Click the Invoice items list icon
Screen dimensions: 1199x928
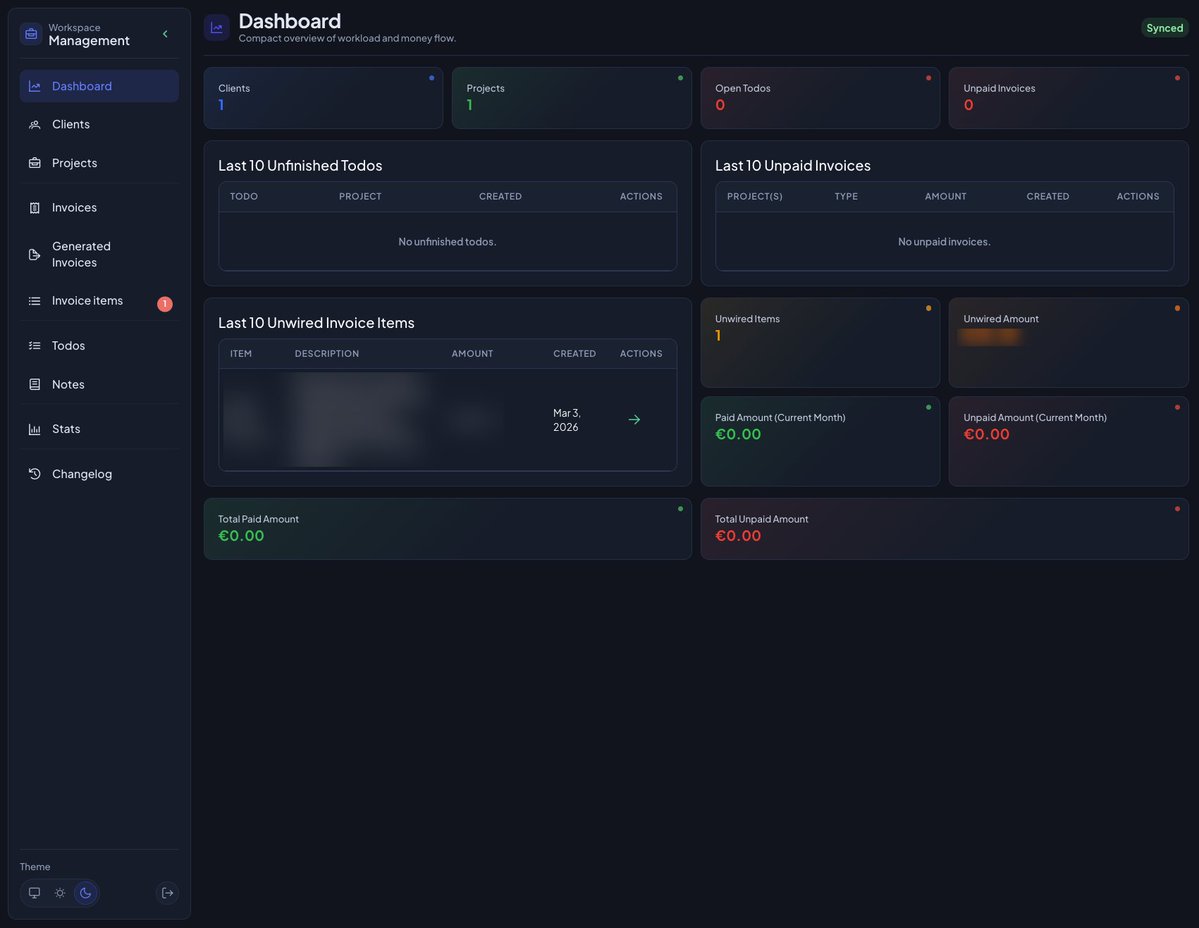pyautogui.click(x=34, y=301)
